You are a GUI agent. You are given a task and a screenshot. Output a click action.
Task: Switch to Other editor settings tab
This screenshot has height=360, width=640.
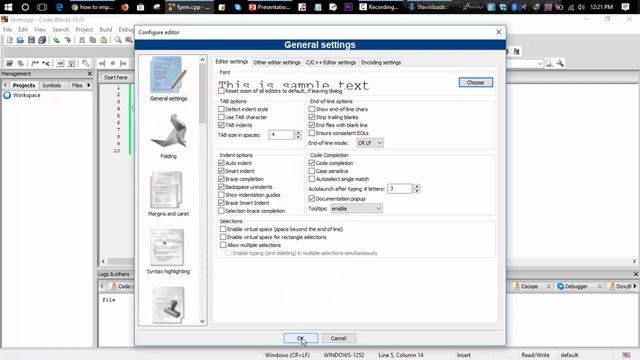(277, 62)
